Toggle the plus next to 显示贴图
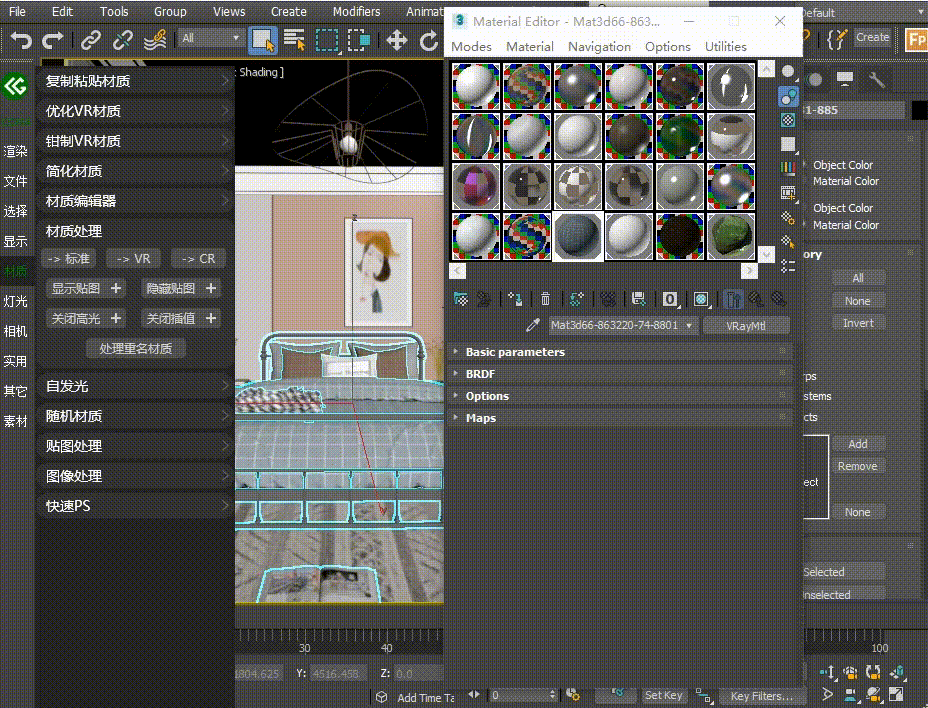The height and width of the screenshot is (708, 928). click(116, 288)
